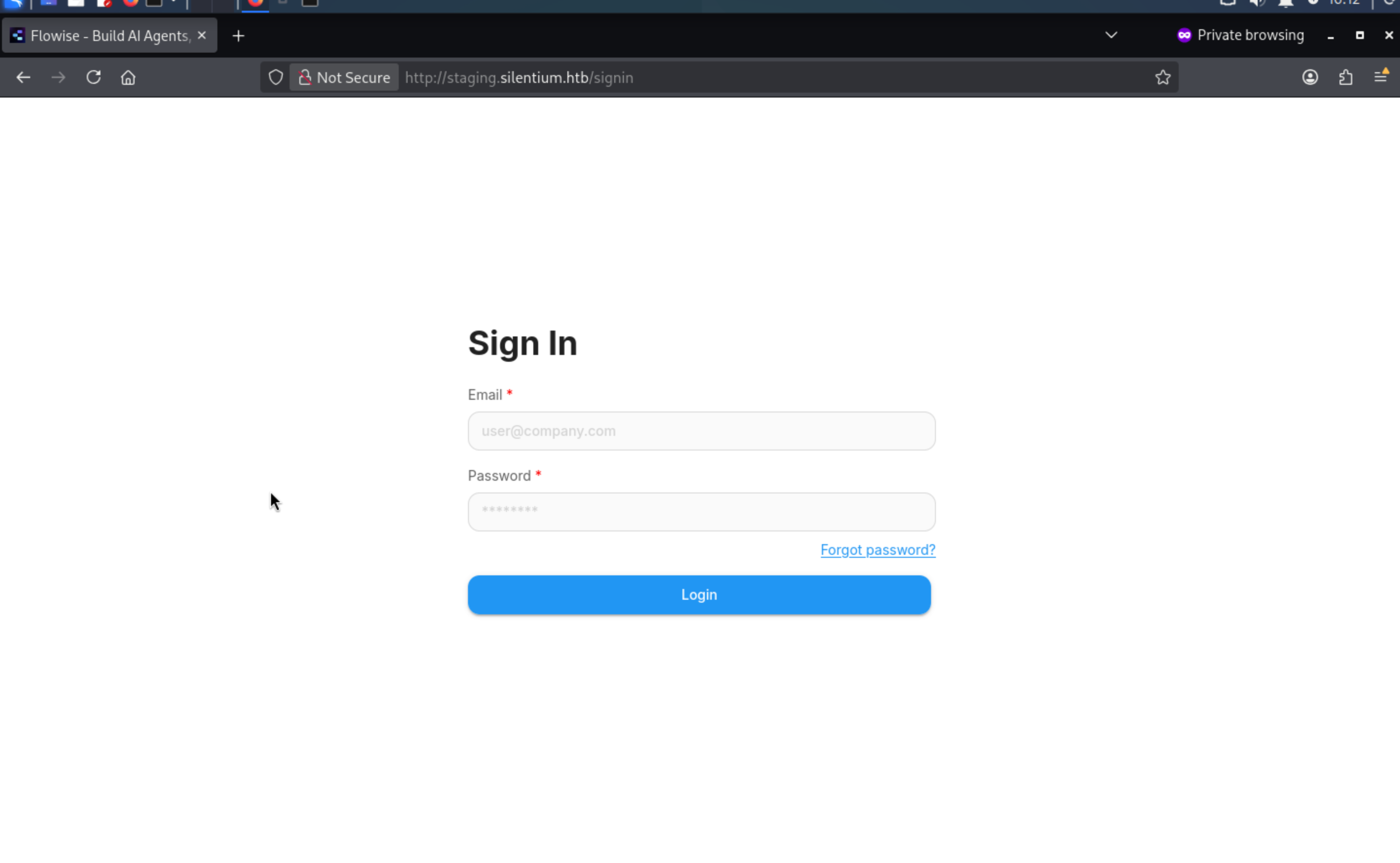Click the tracking protection shield icon
This screenshot has height=863, width=1400.
(275, 78)
